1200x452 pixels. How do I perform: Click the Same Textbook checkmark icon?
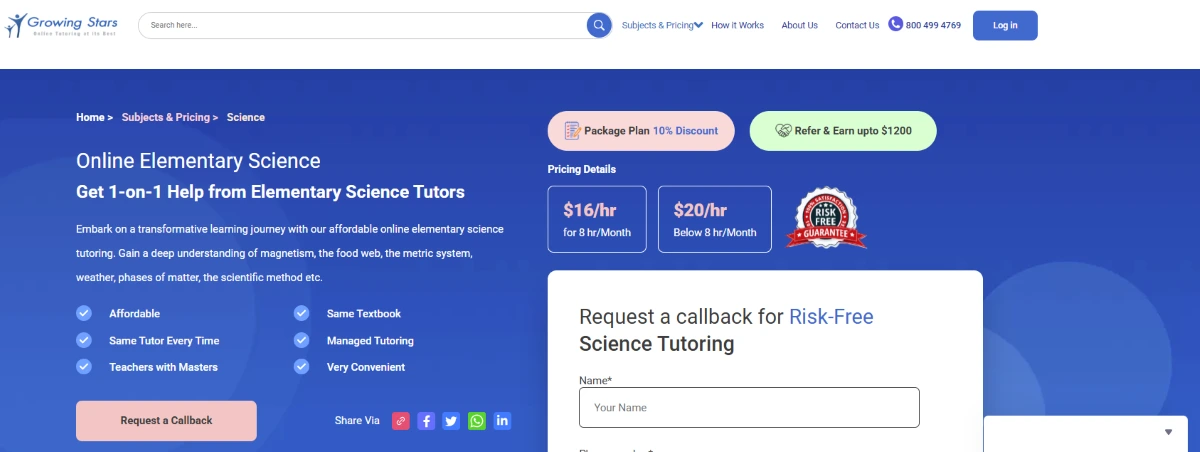pos(301,314)
